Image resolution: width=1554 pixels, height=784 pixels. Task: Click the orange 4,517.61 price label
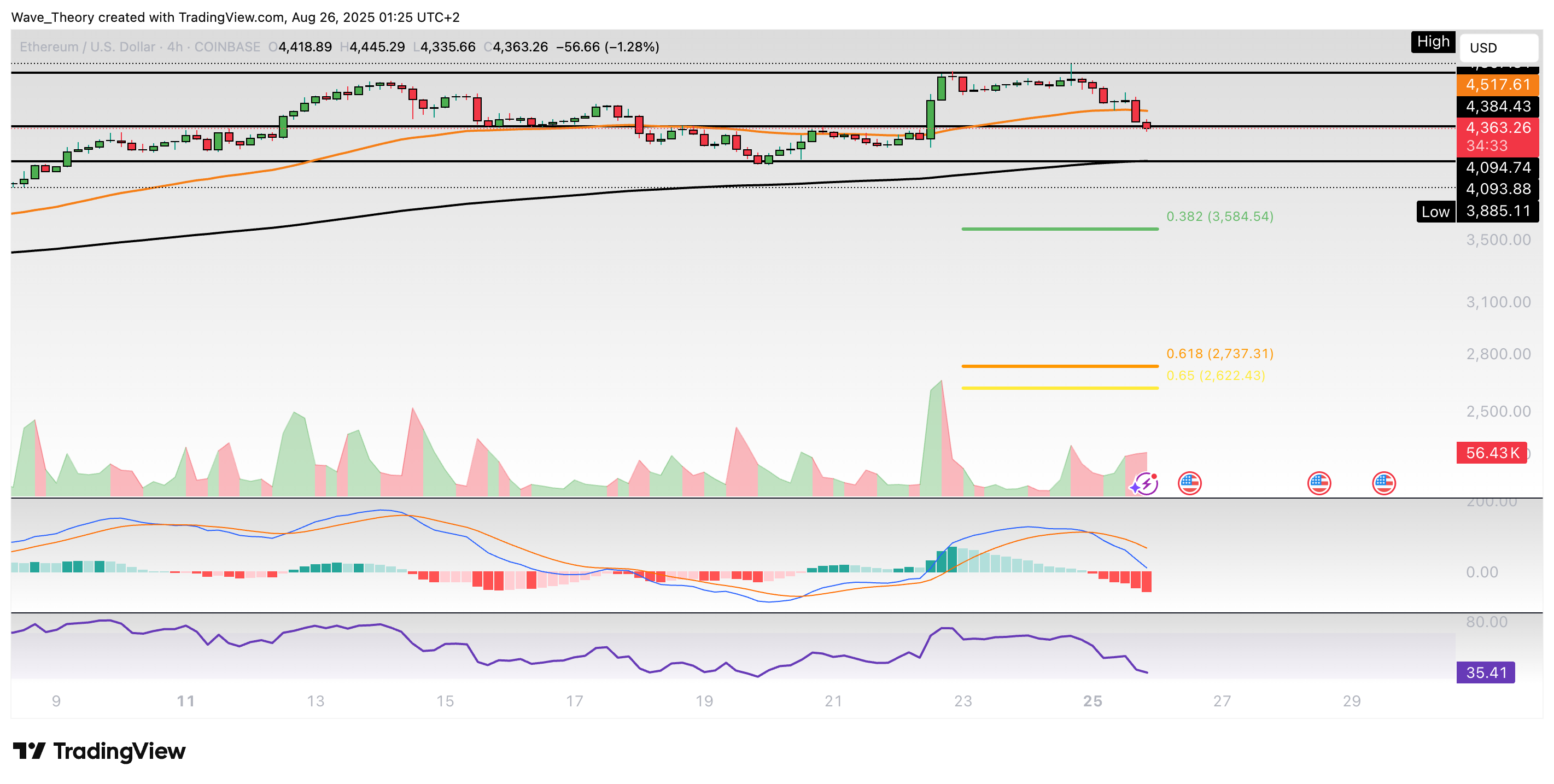point(1497,84)
